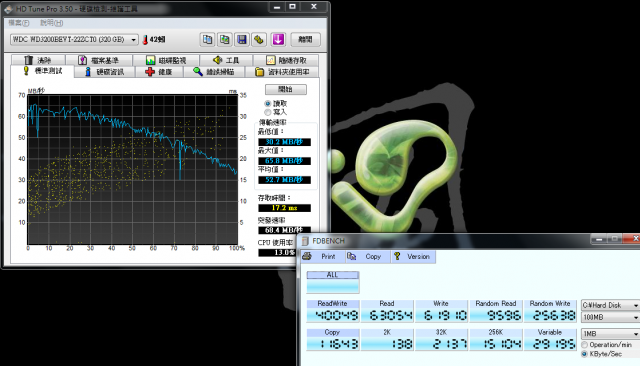This screenshot has width=640, height=366.
Task: Open the File menu in HD Tune
Action: [x=19, y=23]
